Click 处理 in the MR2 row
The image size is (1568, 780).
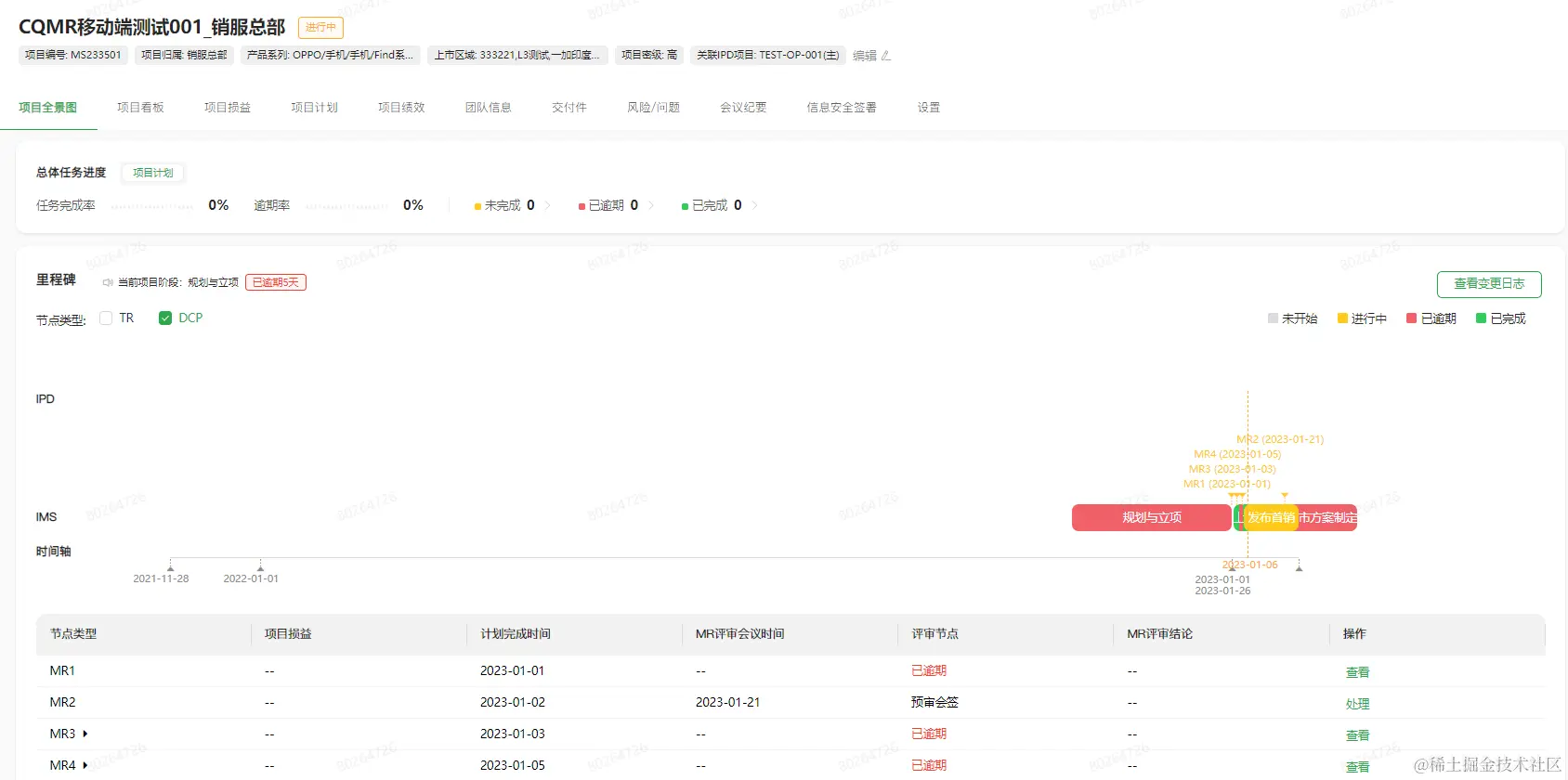[1357, 704]
